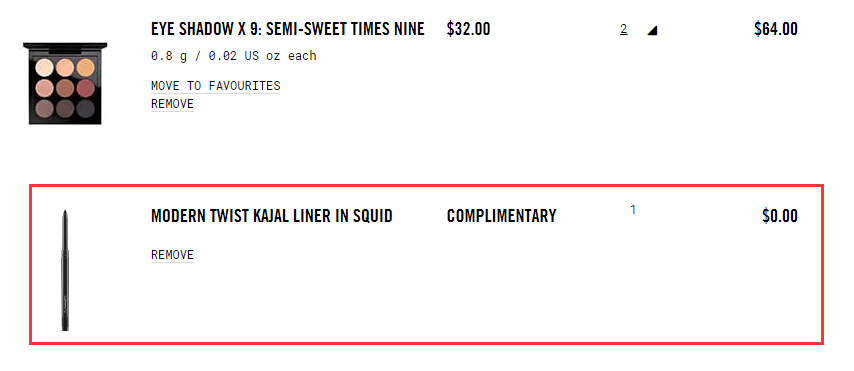Open the eye shadow palette product image
854x371 pixels.
click(65, 83)
